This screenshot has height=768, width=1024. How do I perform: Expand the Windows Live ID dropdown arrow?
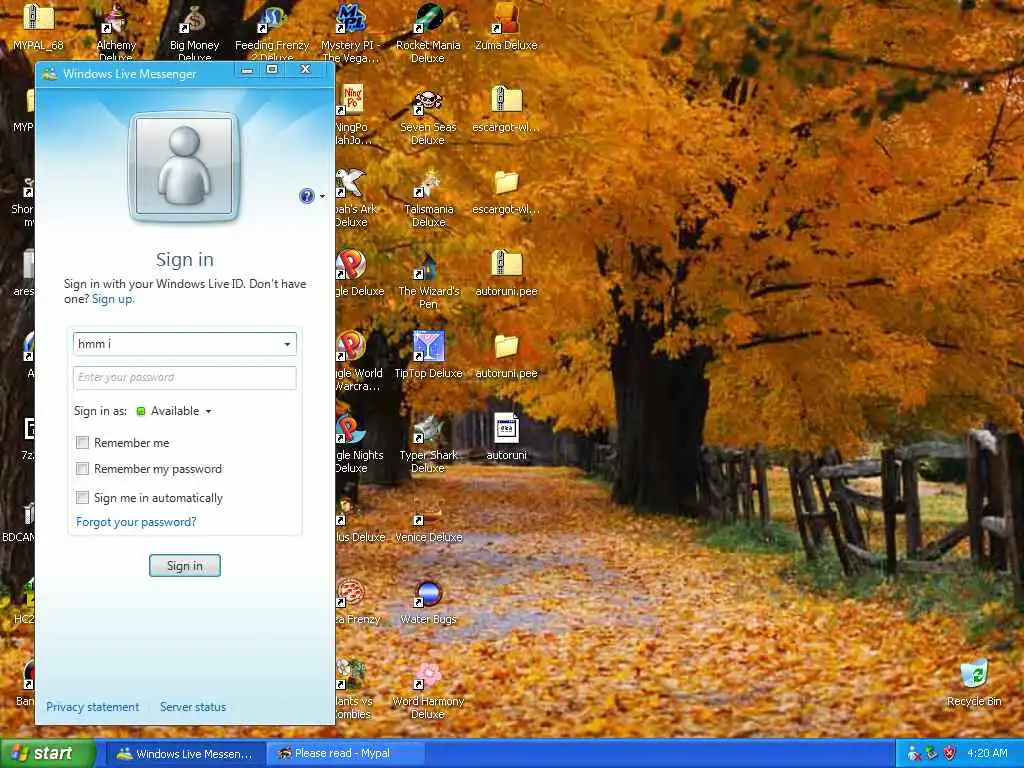point(287,344)
